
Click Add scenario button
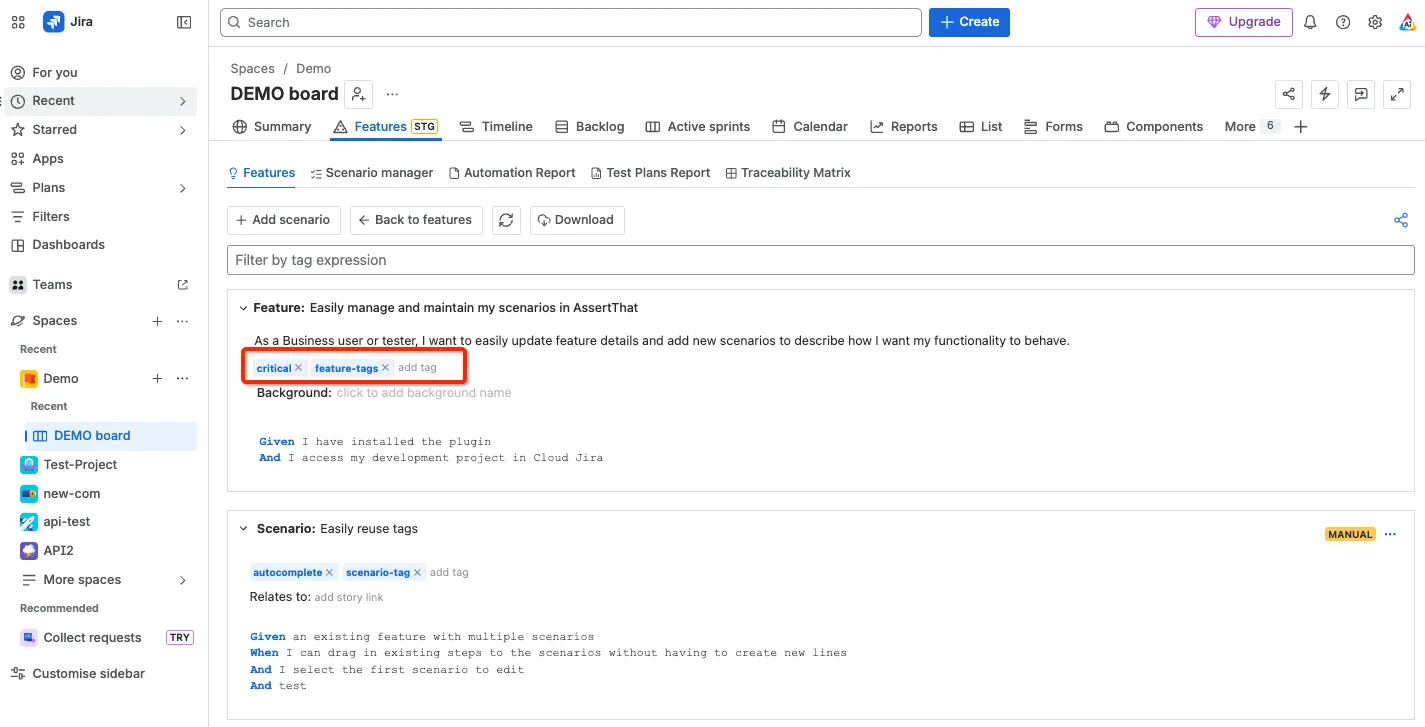point(284,220)
